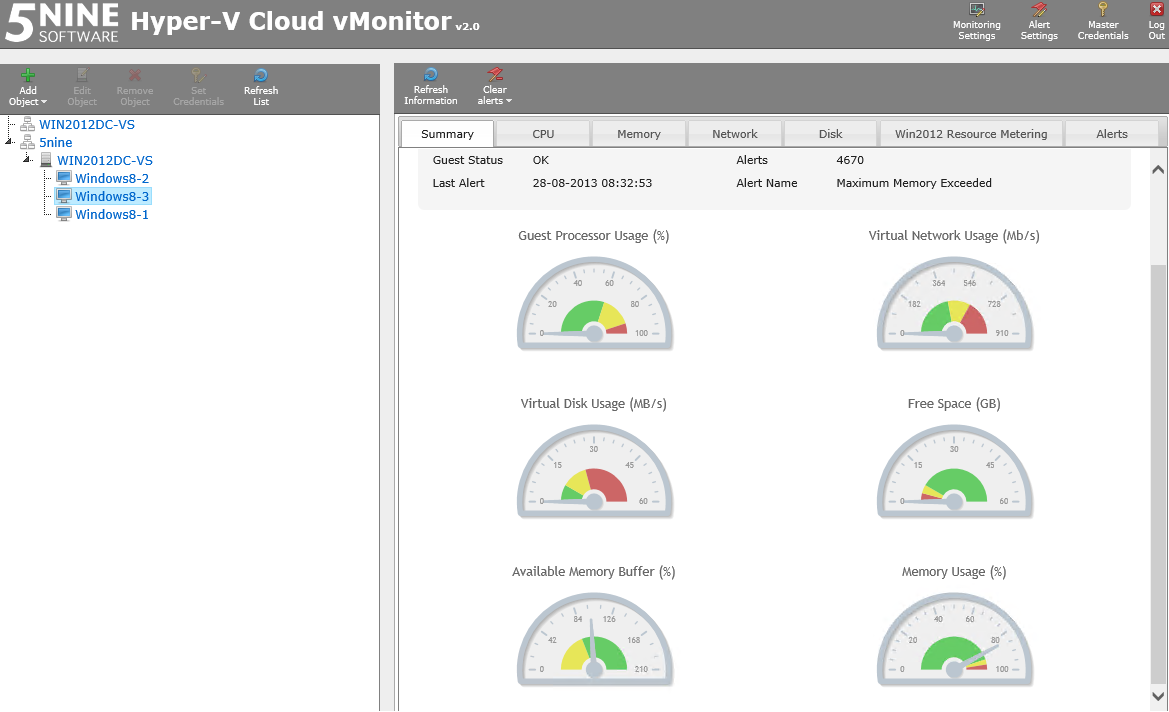1169x712 pixels.
Task: Click the Available Memory Buffer gauge
Action: click(594, 640)
